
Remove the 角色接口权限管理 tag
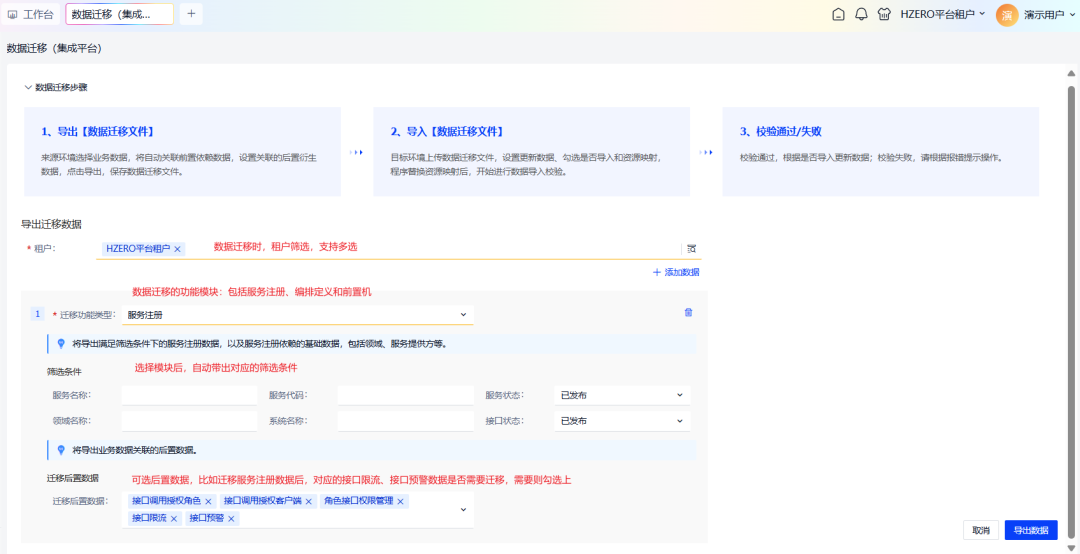click(x=401, y=501)
